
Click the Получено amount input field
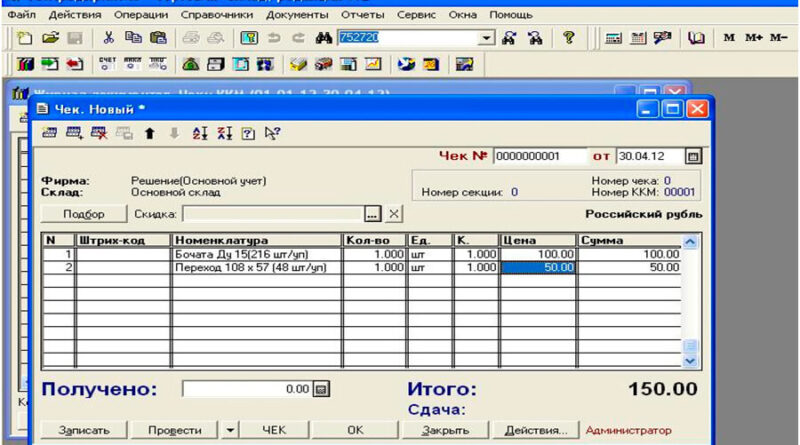(x=247, y=389)
